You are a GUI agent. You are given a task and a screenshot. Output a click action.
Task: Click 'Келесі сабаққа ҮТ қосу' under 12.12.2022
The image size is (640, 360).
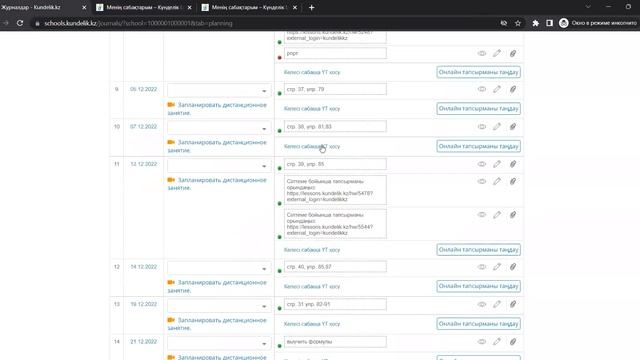(x=312, y=250)
